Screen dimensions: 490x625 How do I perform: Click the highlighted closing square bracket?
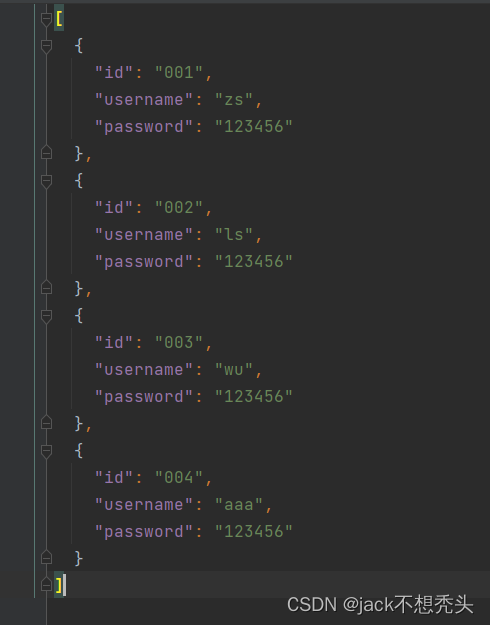tap(59, 585)
